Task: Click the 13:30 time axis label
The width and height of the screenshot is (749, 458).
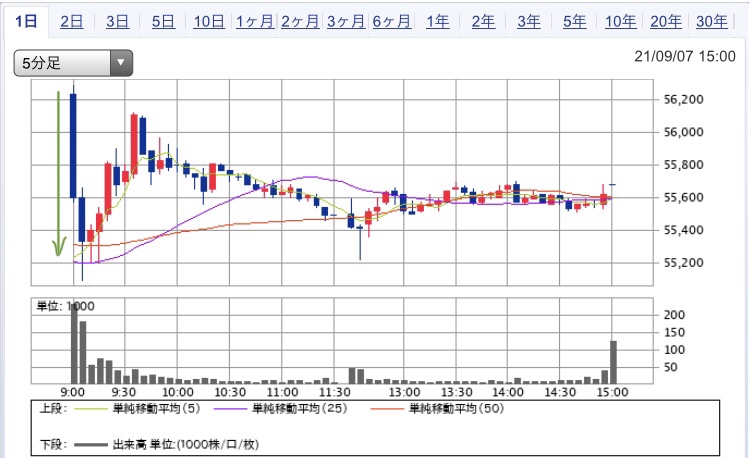Action: click(456, 393)
